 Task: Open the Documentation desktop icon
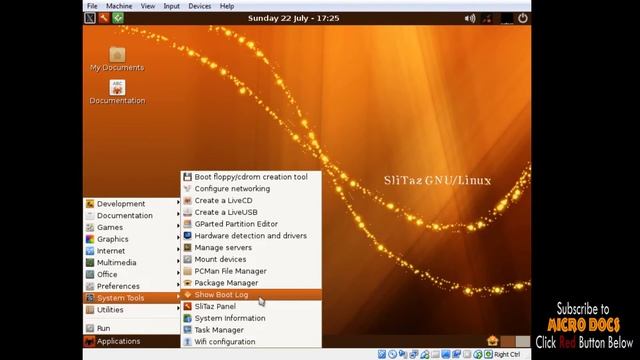tap(117, 92)
